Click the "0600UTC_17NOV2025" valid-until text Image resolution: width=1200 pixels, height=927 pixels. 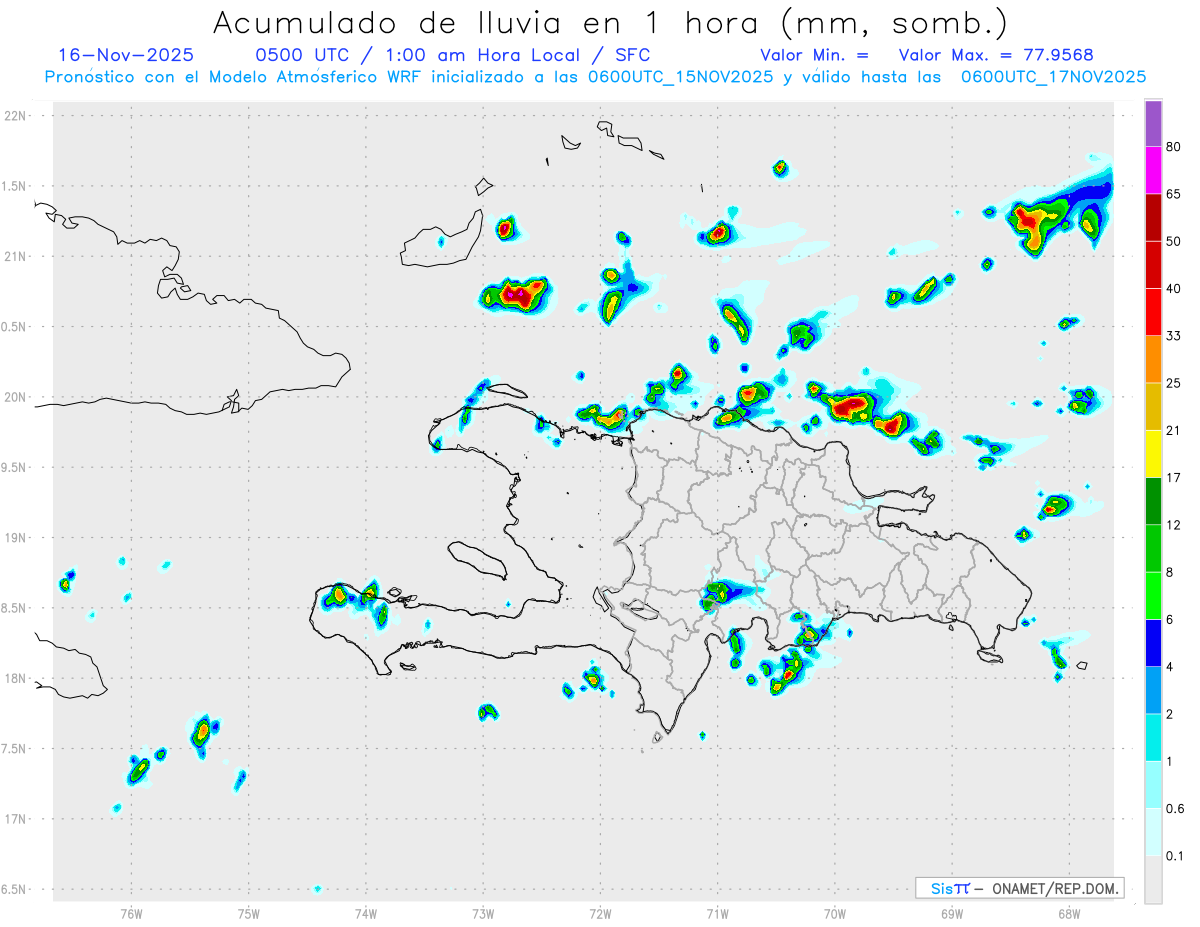click(x=1053, y=77)
